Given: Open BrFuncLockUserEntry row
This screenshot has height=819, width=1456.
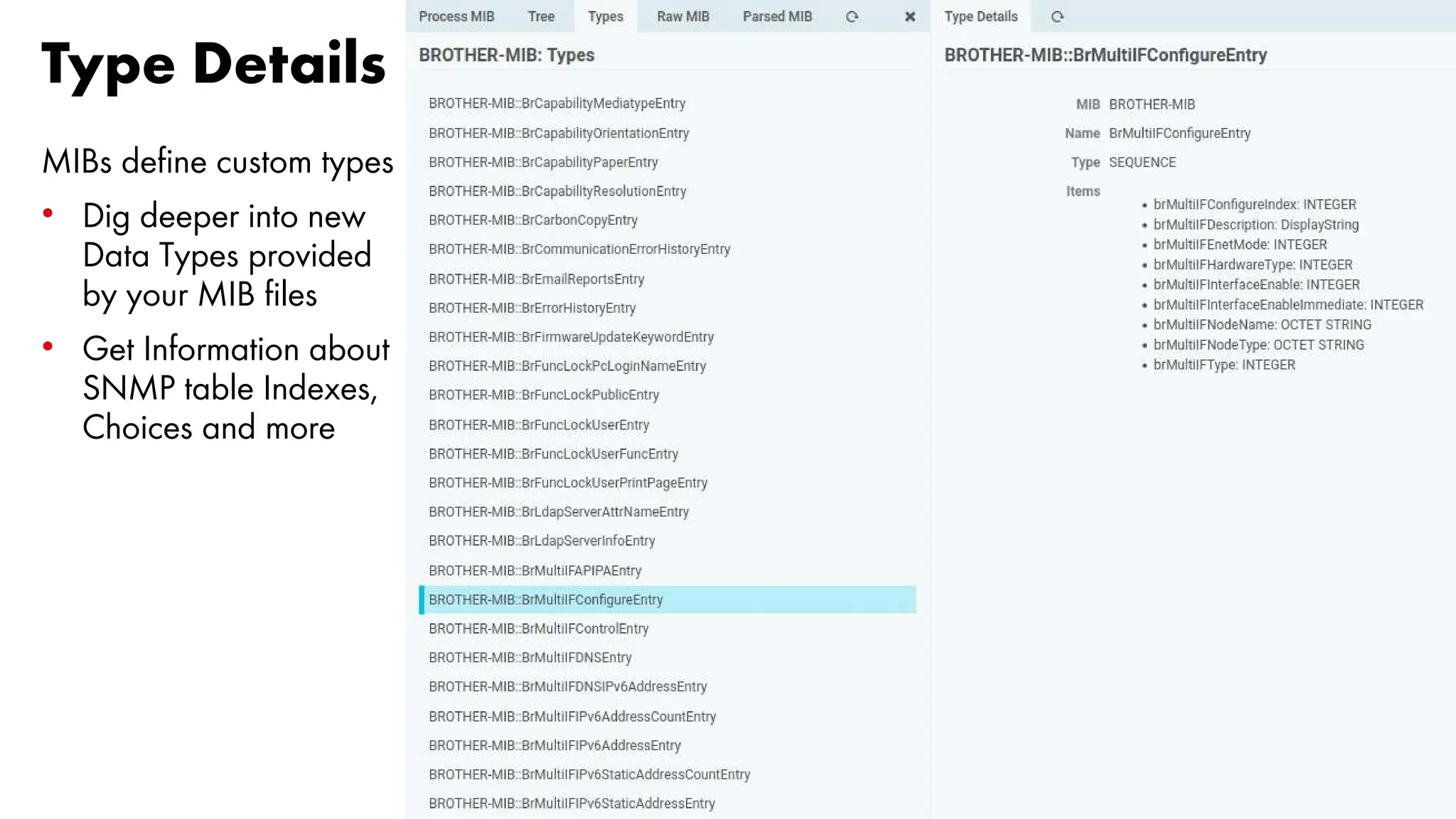Looking at the screenshot, I should (668, 424).
